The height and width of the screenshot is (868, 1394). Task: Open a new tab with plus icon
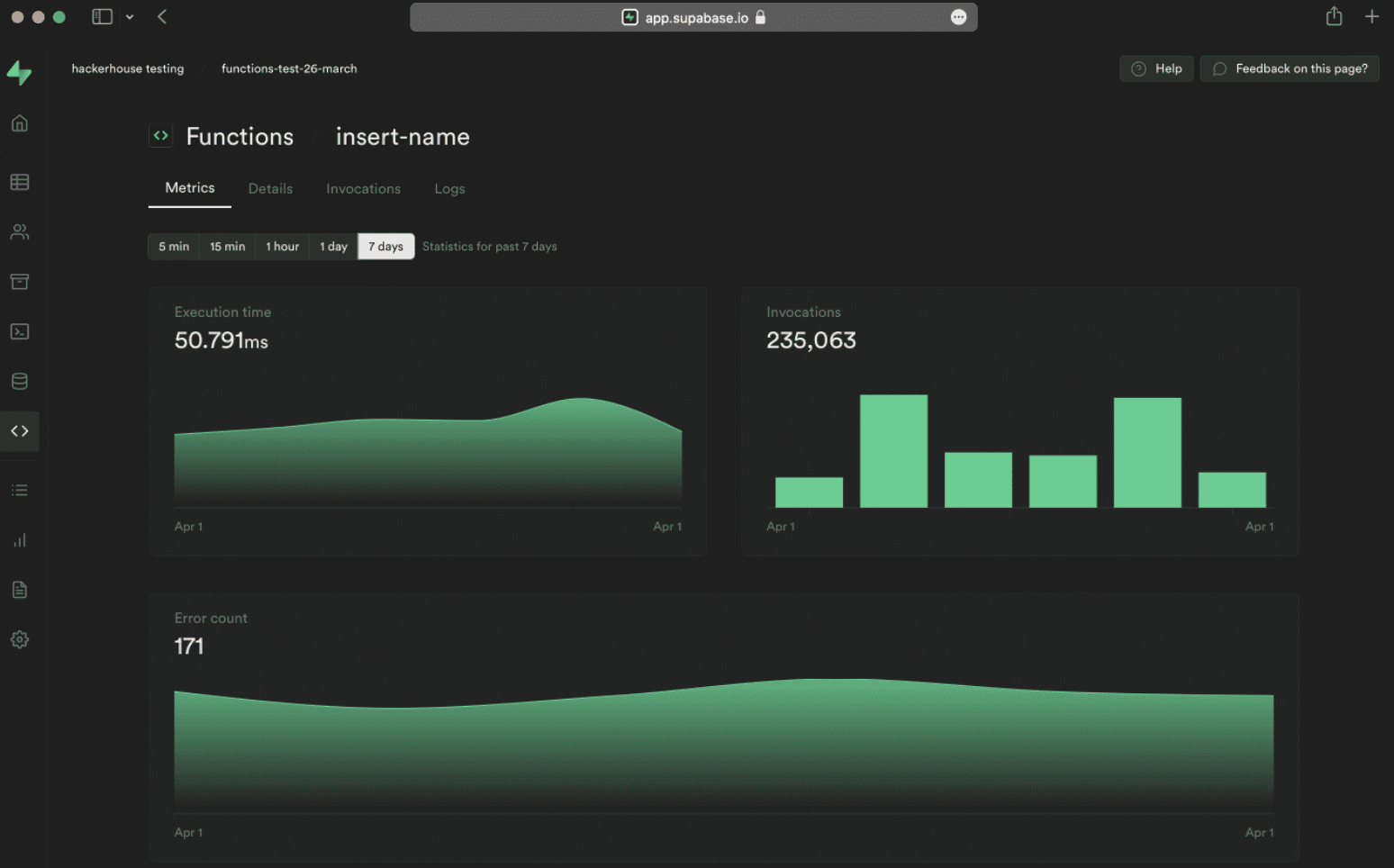point(1371,16)
